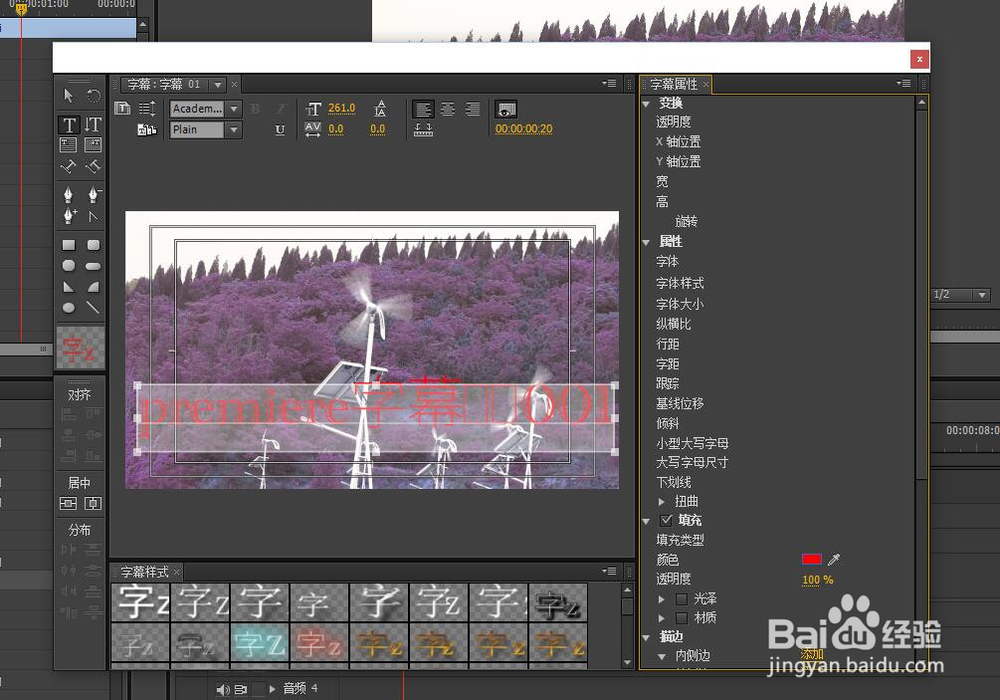Select the Area Type tool

[x=68, y=145]
